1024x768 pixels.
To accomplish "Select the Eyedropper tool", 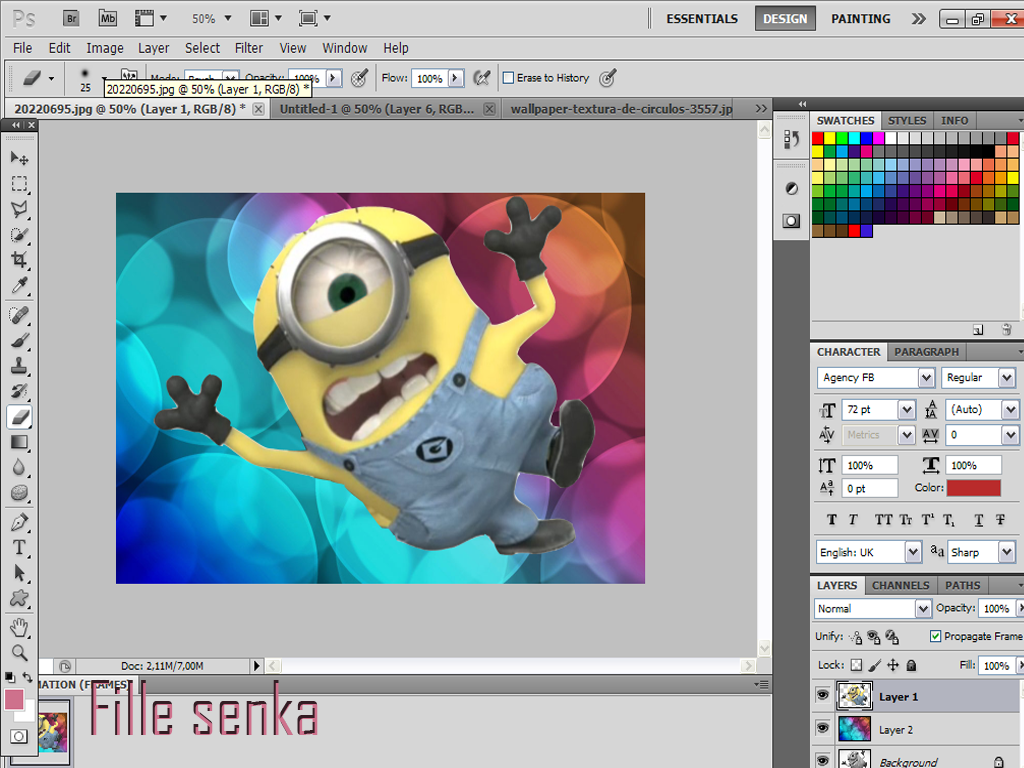I will point(19,285).
